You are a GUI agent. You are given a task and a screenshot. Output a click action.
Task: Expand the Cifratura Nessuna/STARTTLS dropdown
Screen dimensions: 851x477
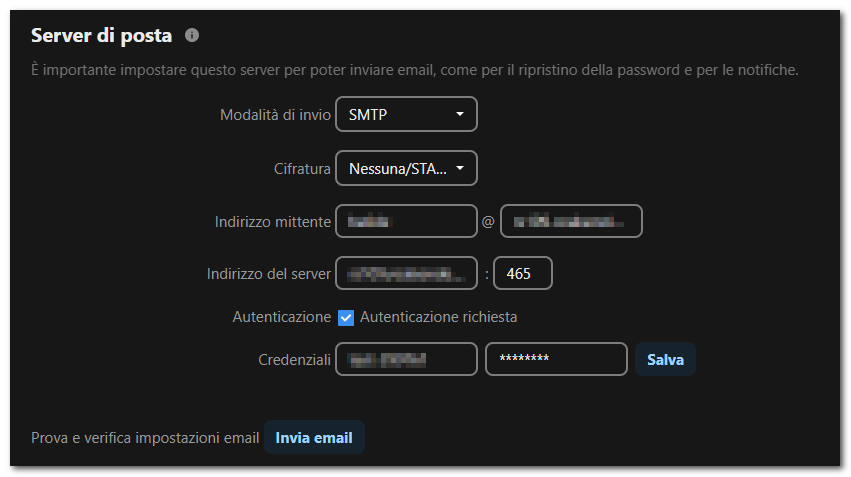click(x=406, y=168)
